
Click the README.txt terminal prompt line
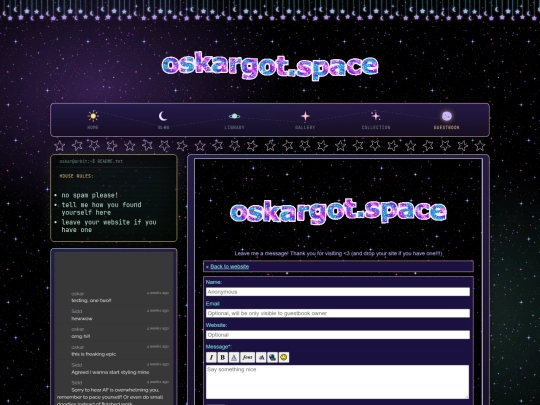(x=91, y=161)
